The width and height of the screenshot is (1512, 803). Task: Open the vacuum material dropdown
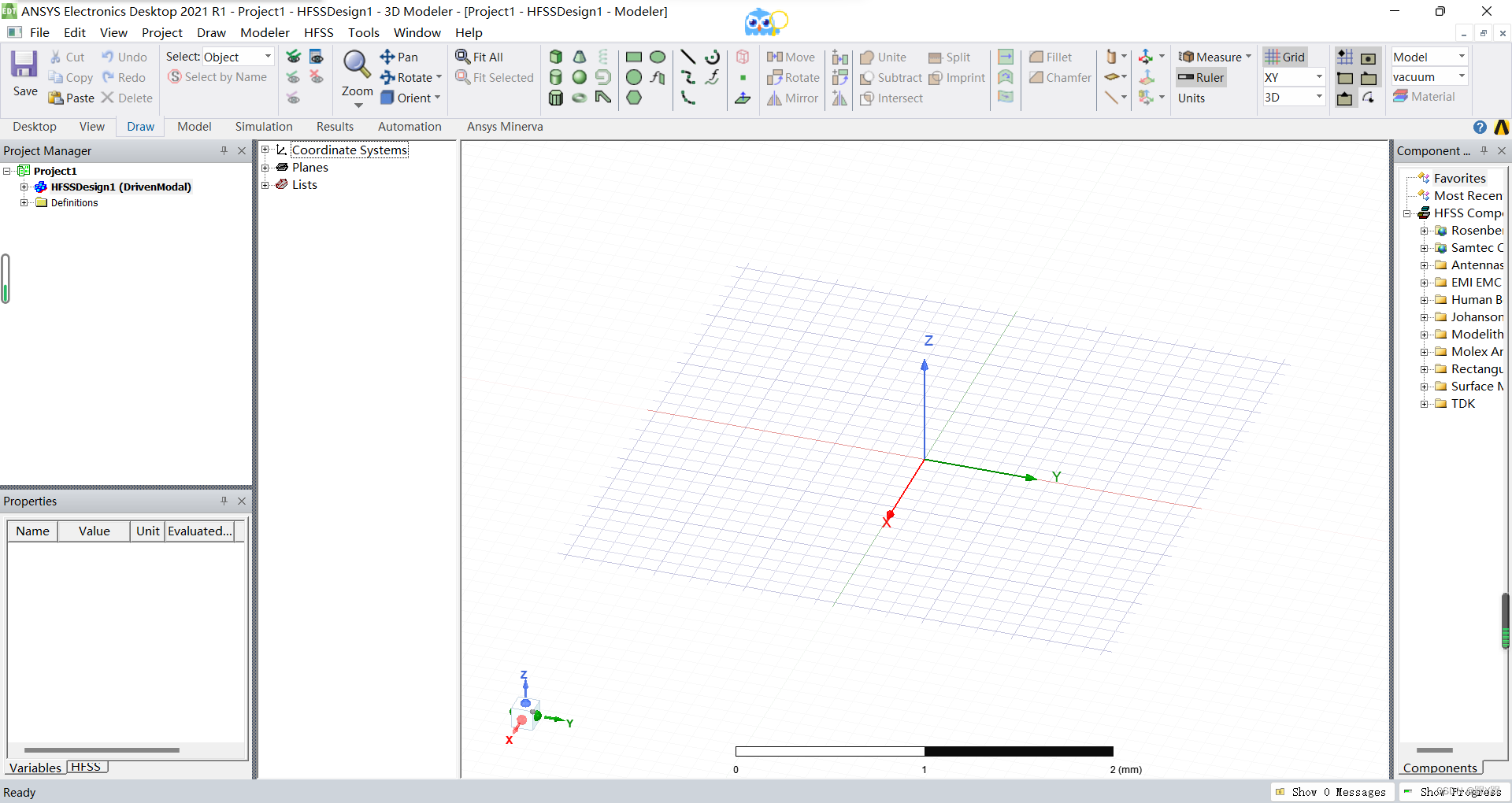click(1429, 77)
